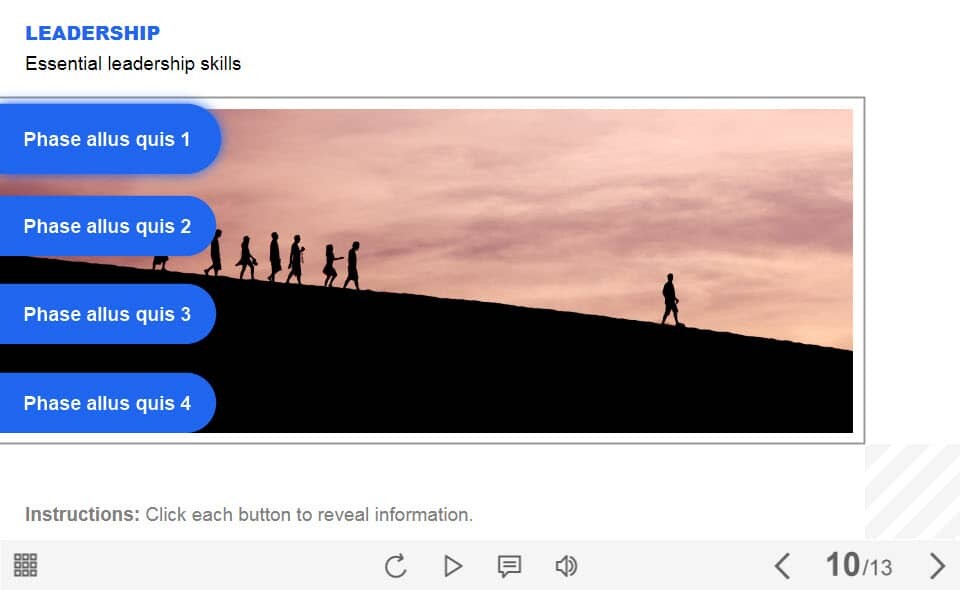Open the Phase allus quis 4 button
The width and height of the screenshot is (960, 590).
pyautogui.click(x=107, y=403)
